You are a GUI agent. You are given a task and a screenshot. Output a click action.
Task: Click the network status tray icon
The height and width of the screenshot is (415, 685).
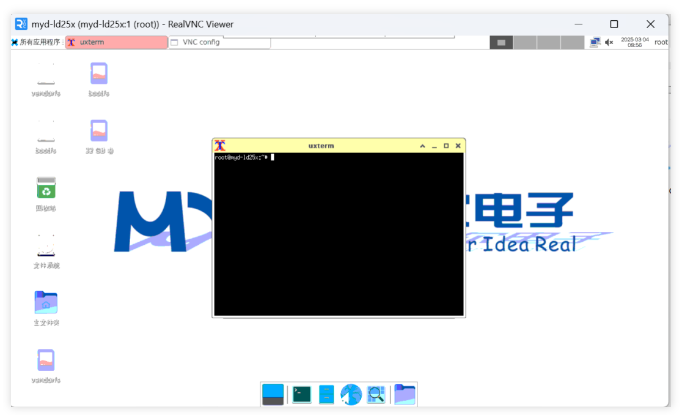click(x=595, y=42)
